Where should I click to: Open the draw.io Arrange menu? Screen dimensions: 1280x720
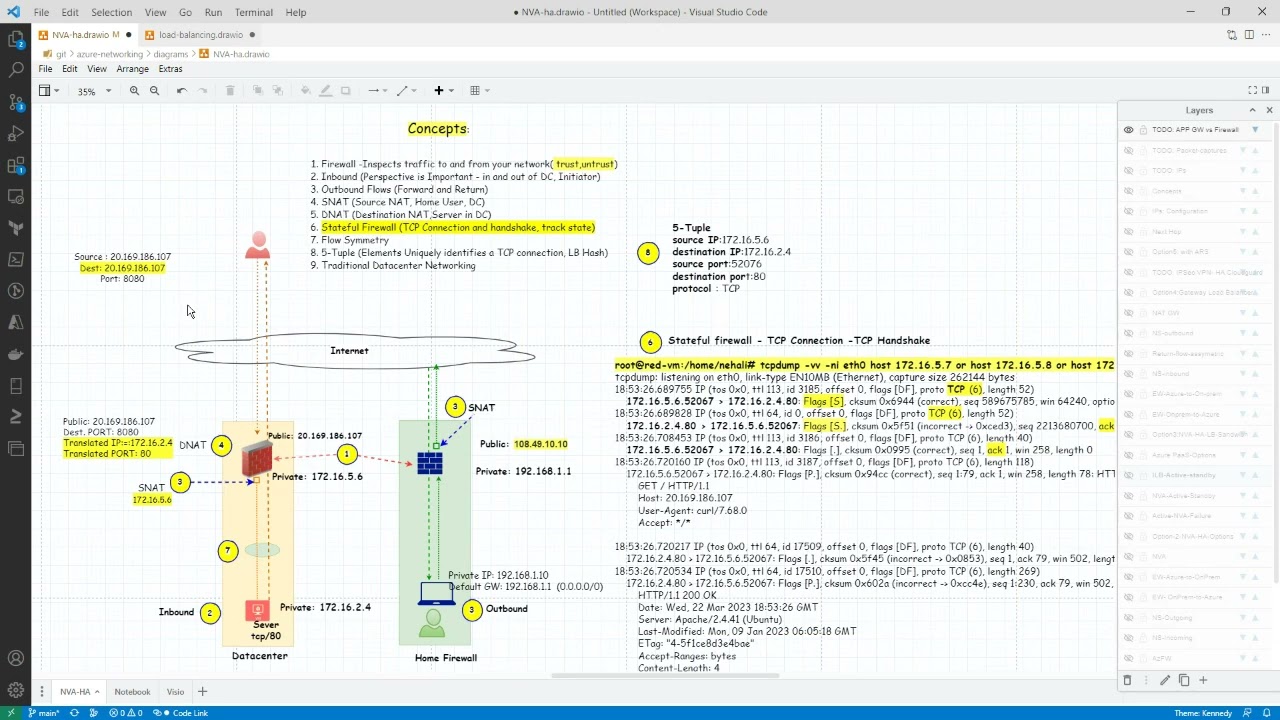[132, 69]
